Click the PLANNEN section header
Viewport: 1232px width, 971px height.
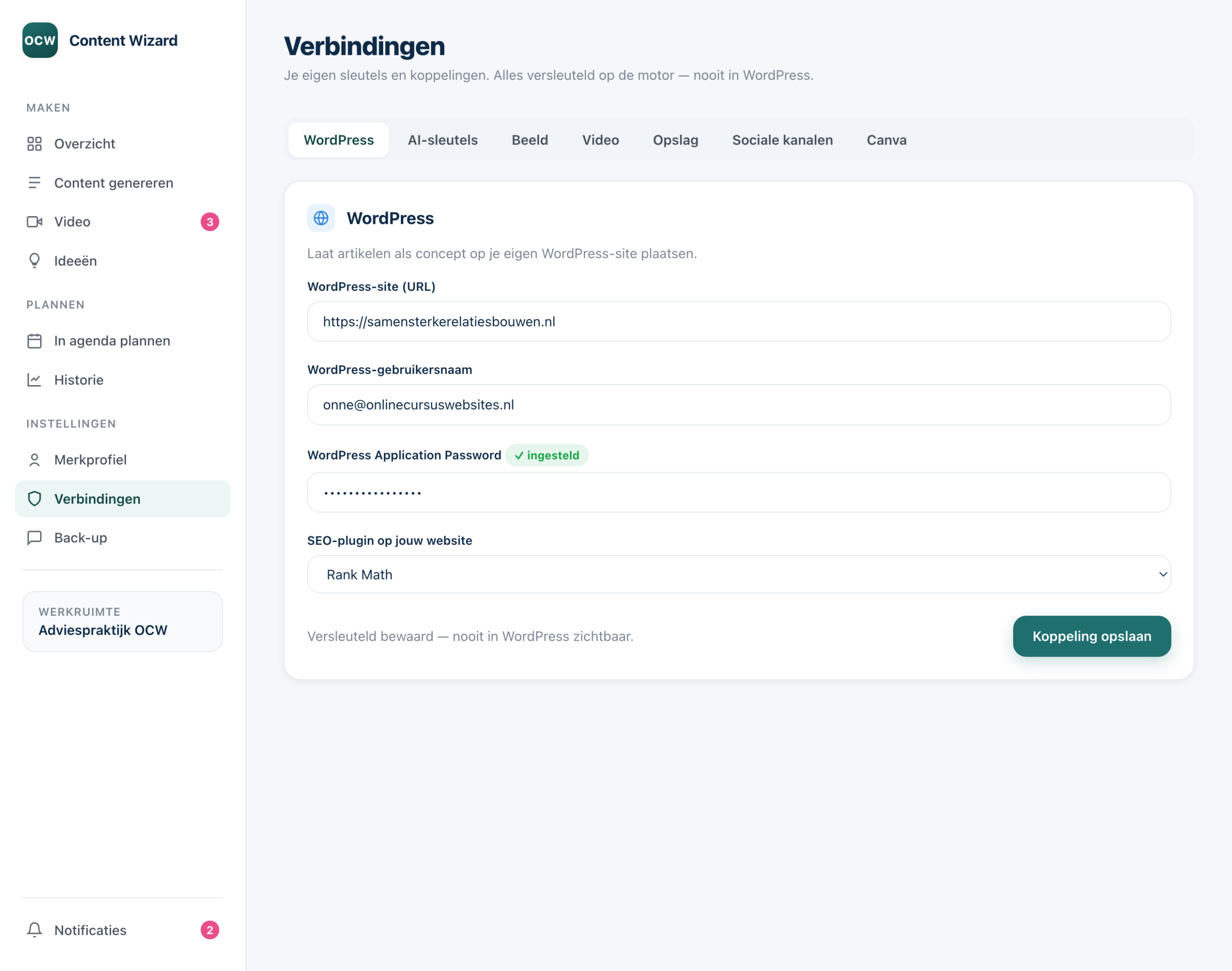56,305
